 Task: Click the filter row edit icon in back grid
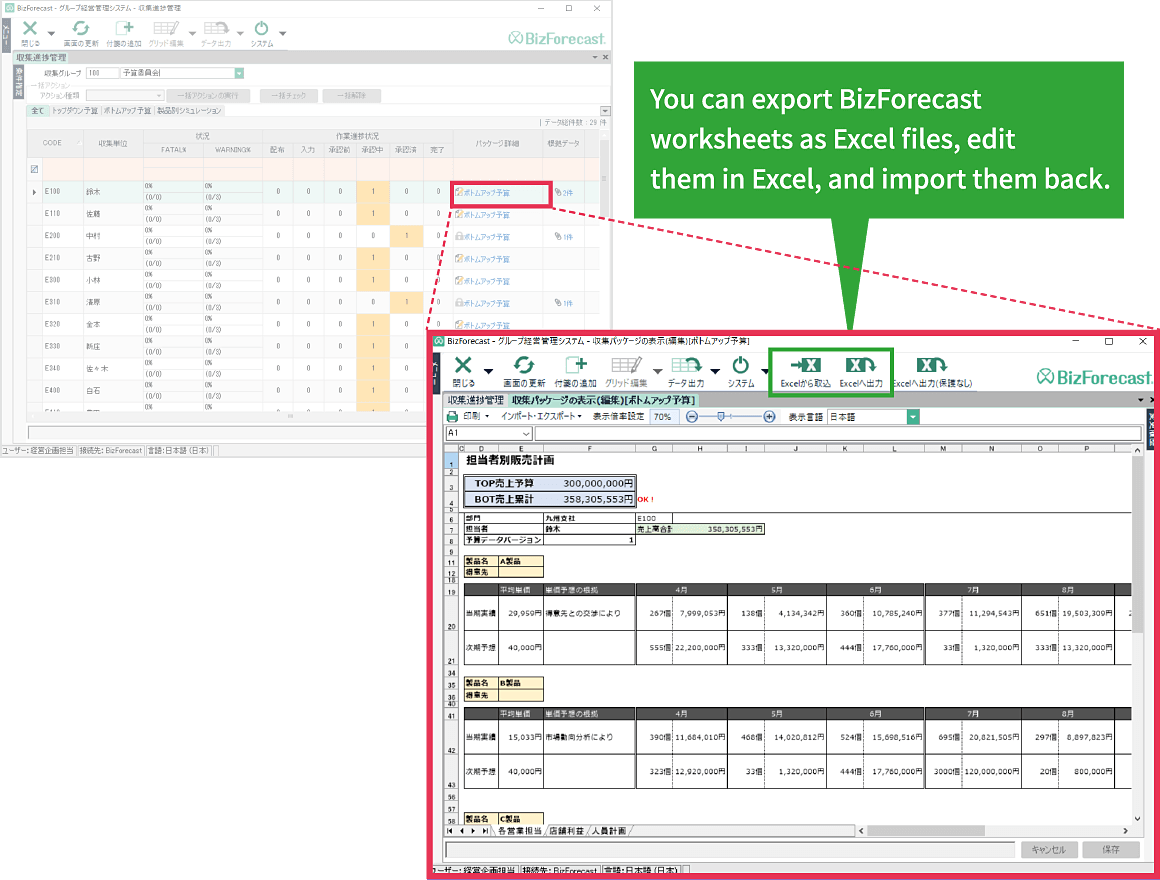pos(34,169)
